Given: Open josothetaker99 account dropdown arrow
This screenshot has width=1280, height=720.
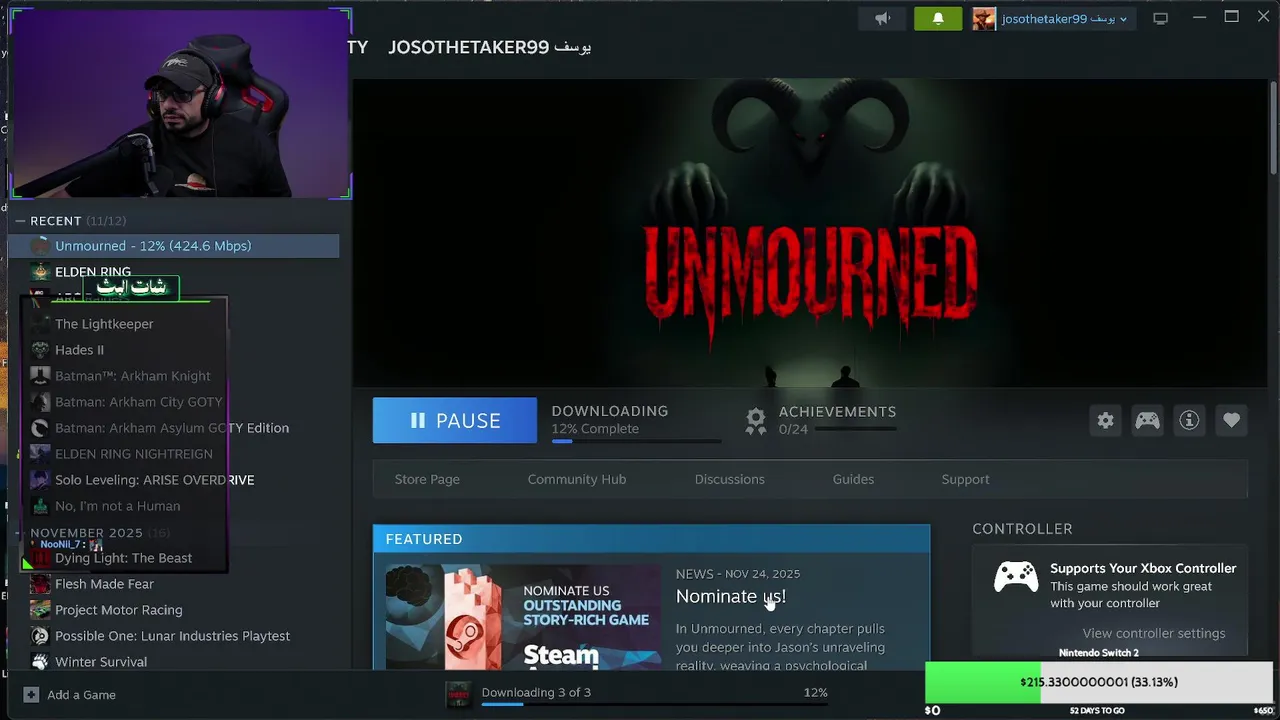Looking at the screenshot, I should point(1123,19).
